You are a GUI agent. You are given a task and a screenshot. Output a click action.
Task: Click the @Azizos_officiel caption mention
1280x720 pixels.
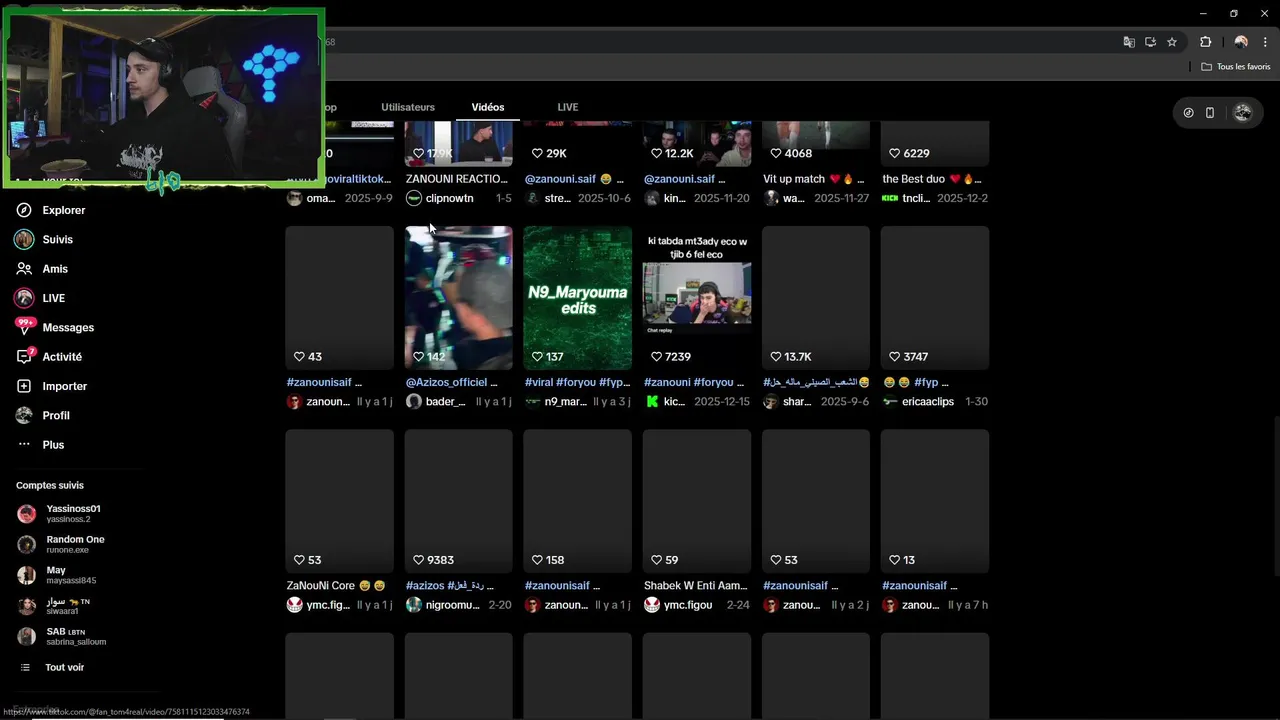pos(446,382)
